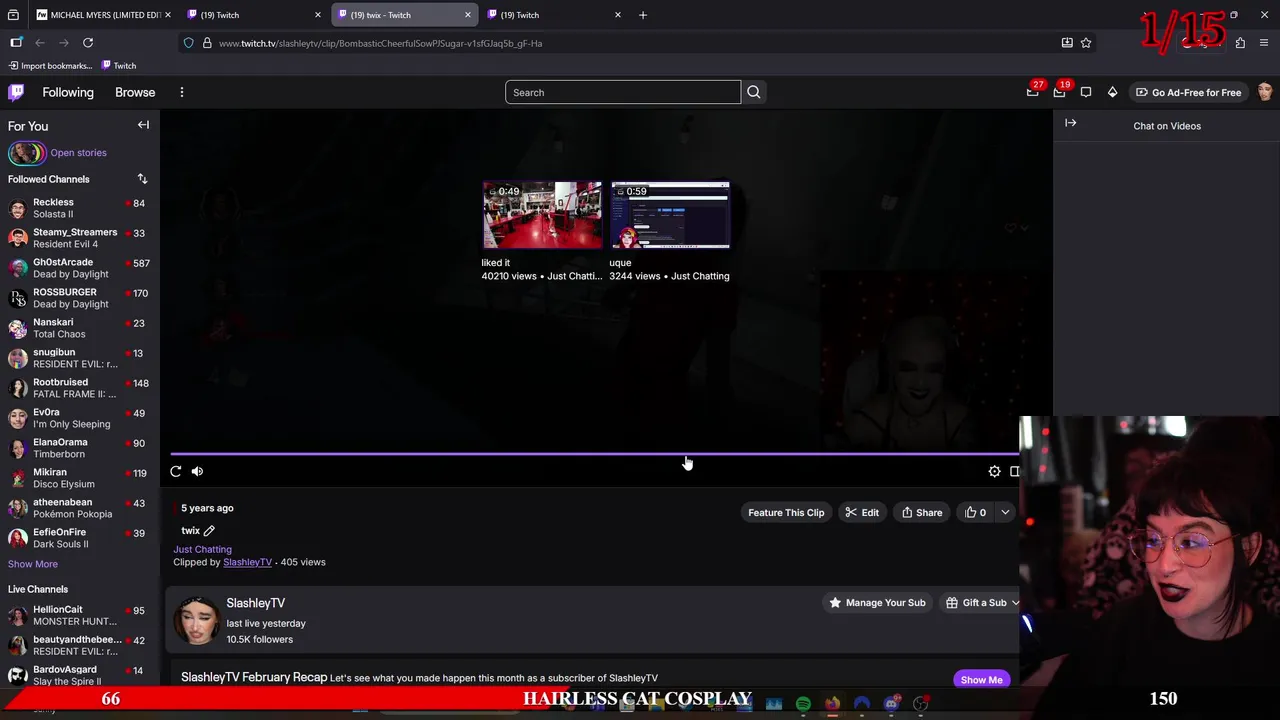The height and width of the screenshot is (720, 1280).
Task: Open EefieOnFire followed channel
Action: pyautogui.click(x=80, y=538)
